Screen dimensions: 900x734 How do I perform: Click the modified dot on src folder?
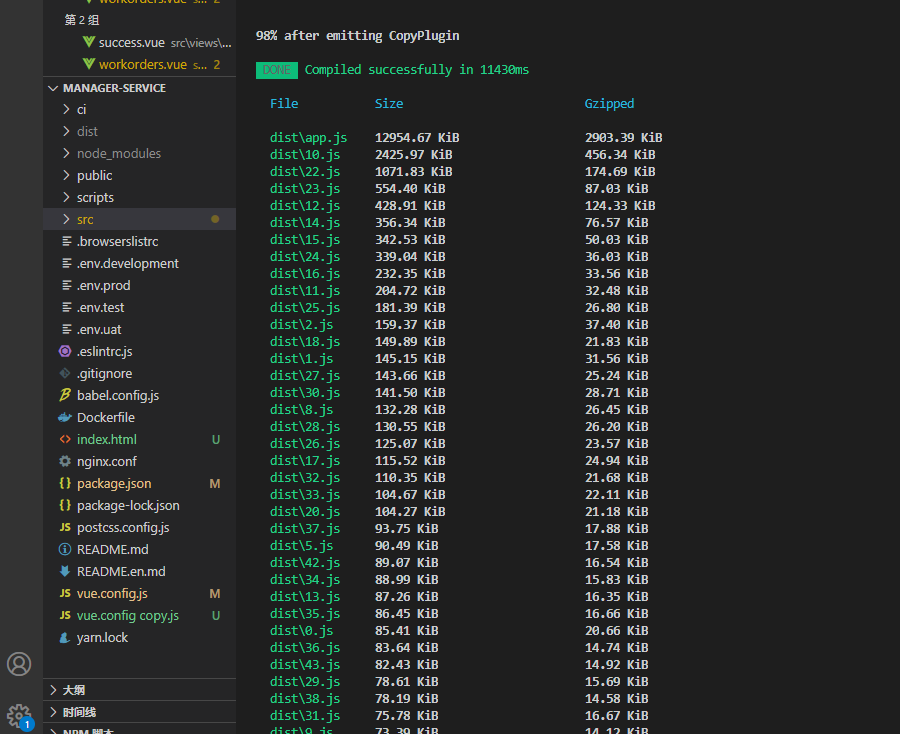215,219
